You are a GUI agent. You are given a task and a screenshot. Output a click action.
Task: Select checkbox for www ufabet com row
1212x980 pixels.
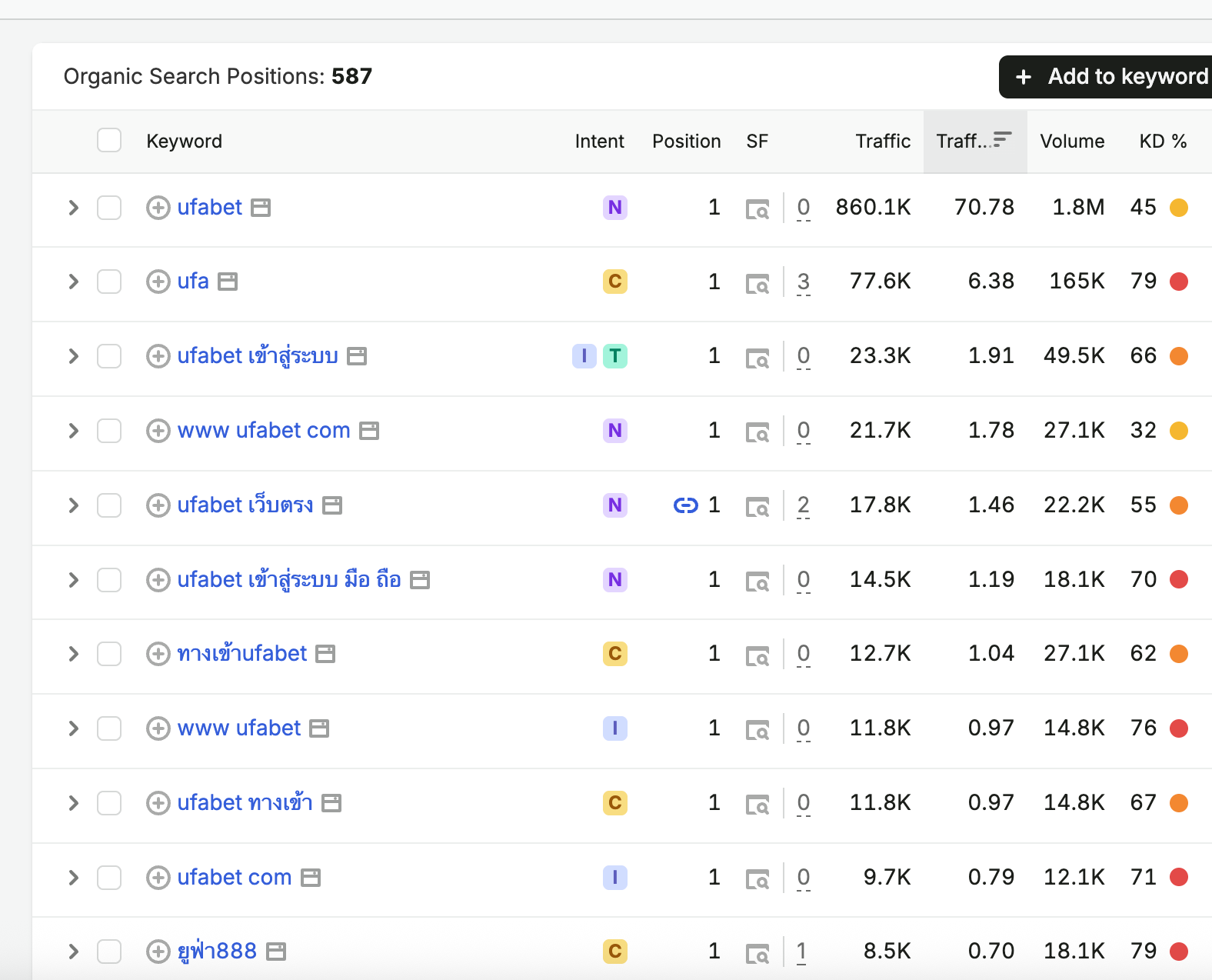point(109,431)
